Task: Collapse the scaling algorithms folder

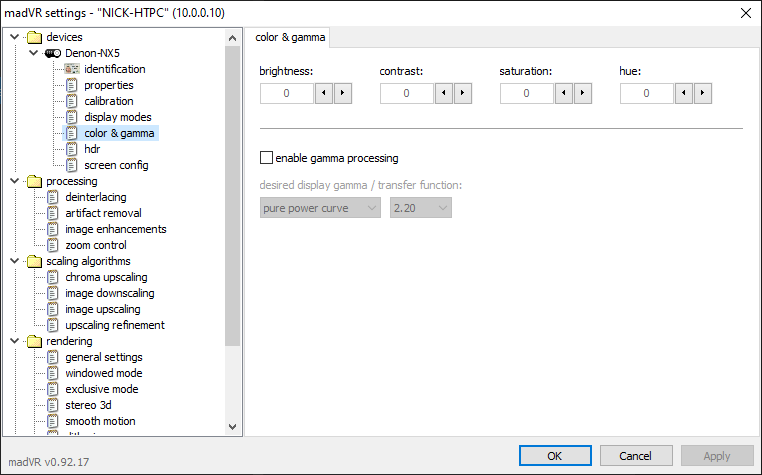Action: tap(13, 261)
